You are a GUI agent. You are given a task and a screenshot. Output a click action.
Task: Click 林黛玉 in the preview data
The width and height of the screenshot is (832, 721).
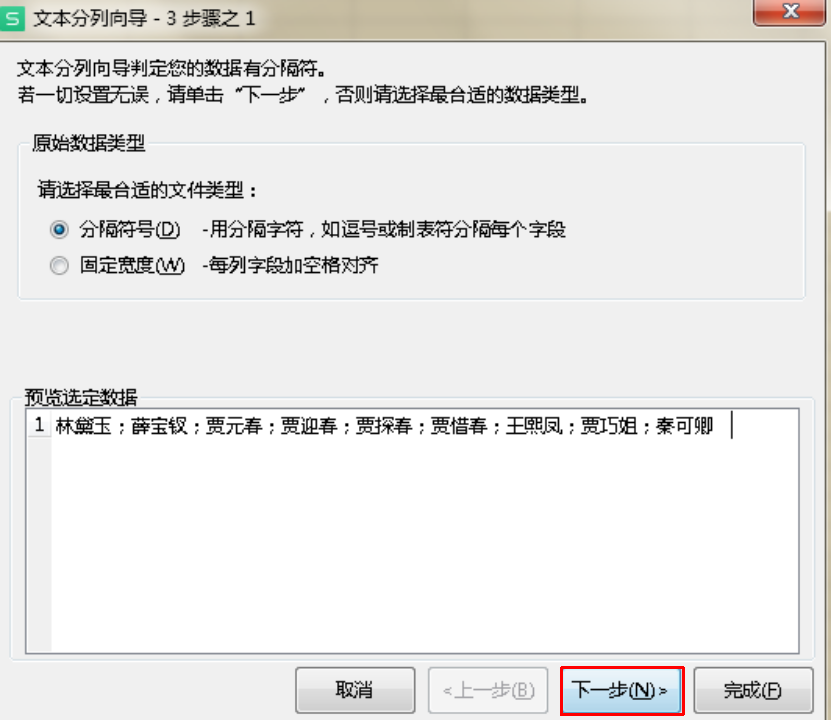click(x=83, y=426)
